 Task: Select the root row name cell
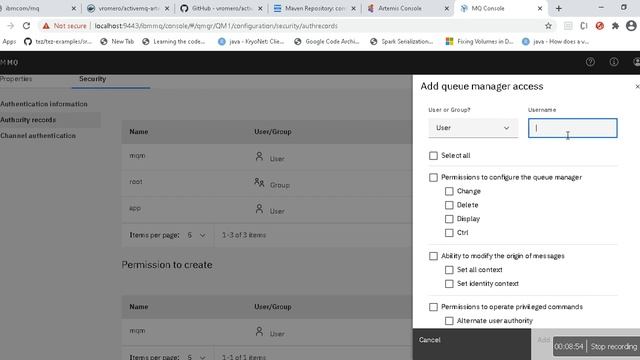click(x=136, y=182)
